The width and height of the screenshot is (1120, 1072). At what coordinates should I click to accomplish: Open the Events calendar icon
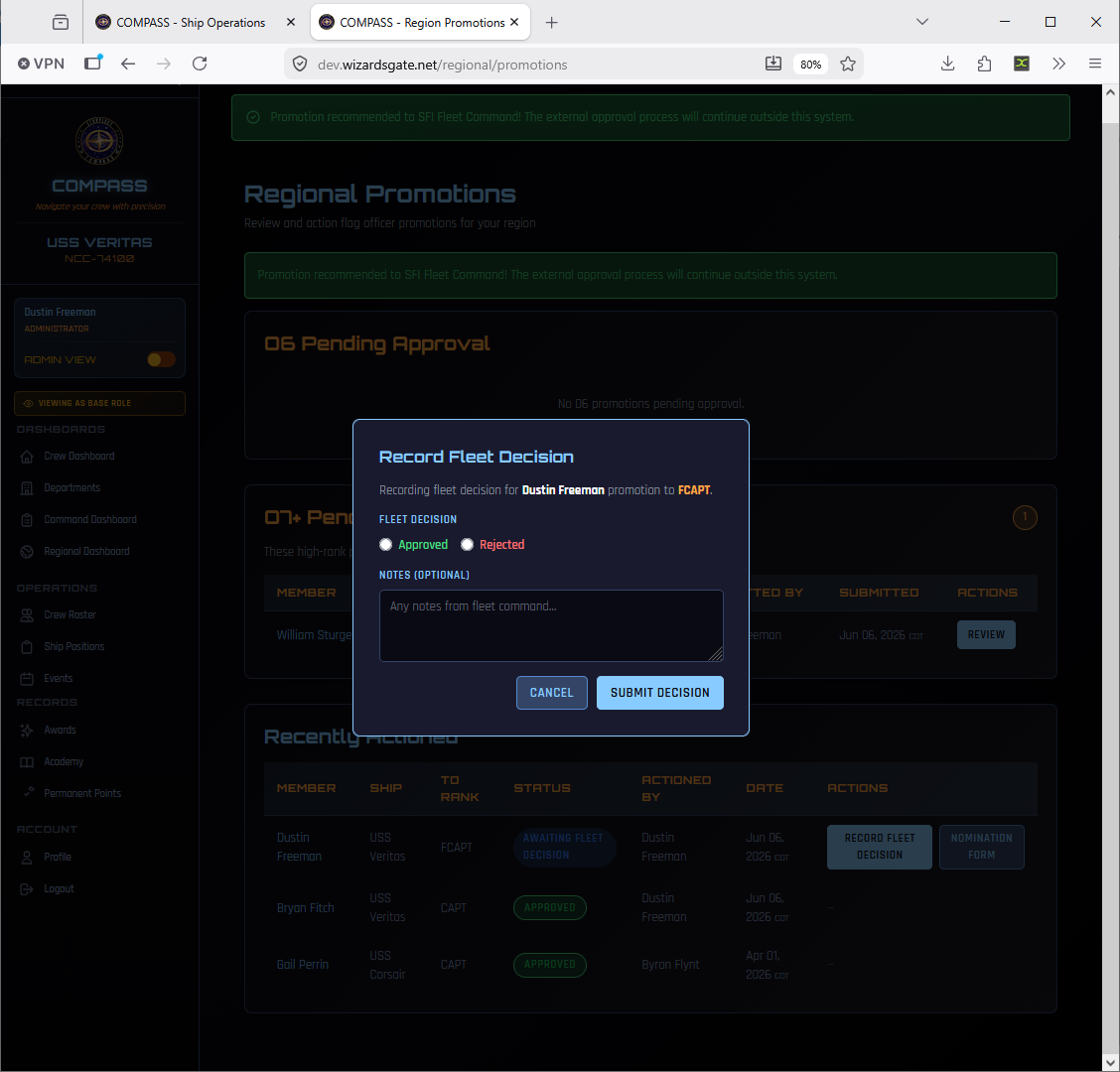pos(27,679)
